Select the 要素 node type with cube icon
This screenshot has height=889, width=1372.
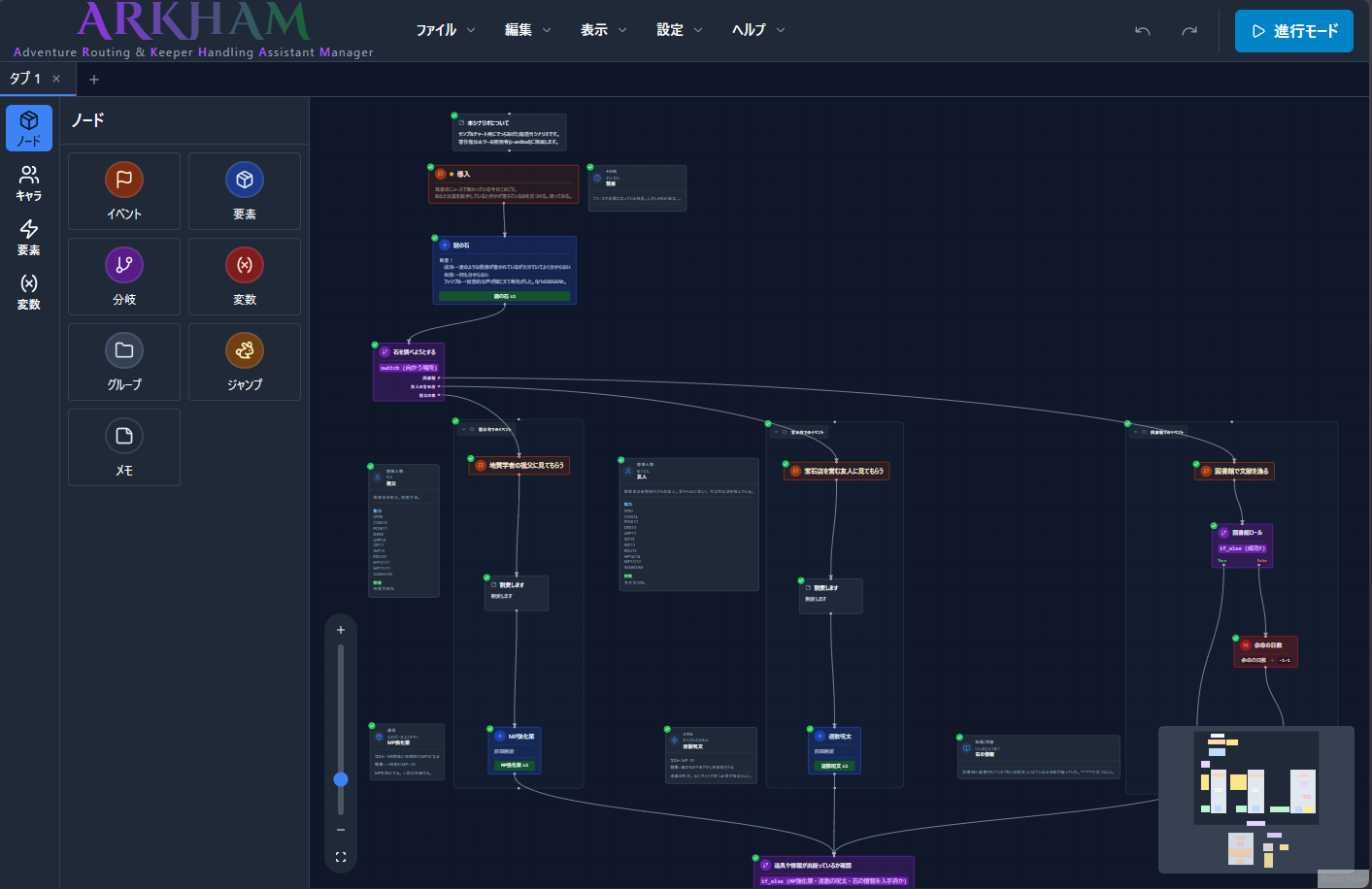coord(245,191)
